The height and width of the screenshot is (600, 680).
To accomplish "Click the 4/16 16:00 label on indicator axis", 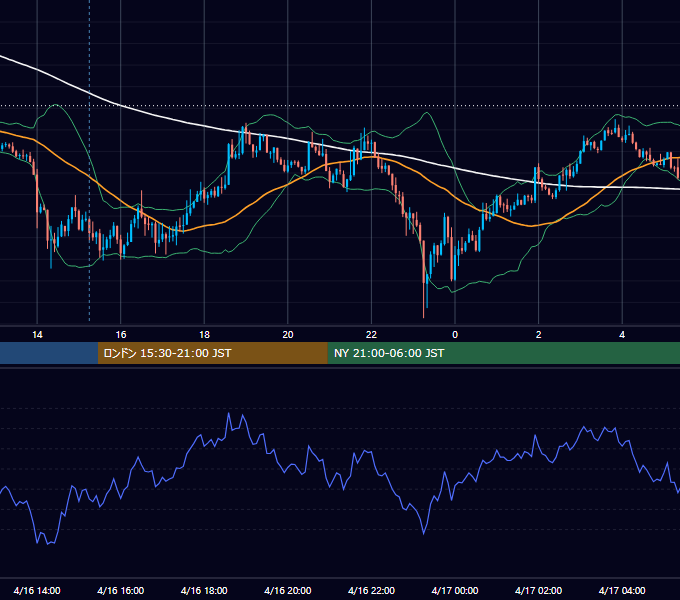I will coord(121,590).
